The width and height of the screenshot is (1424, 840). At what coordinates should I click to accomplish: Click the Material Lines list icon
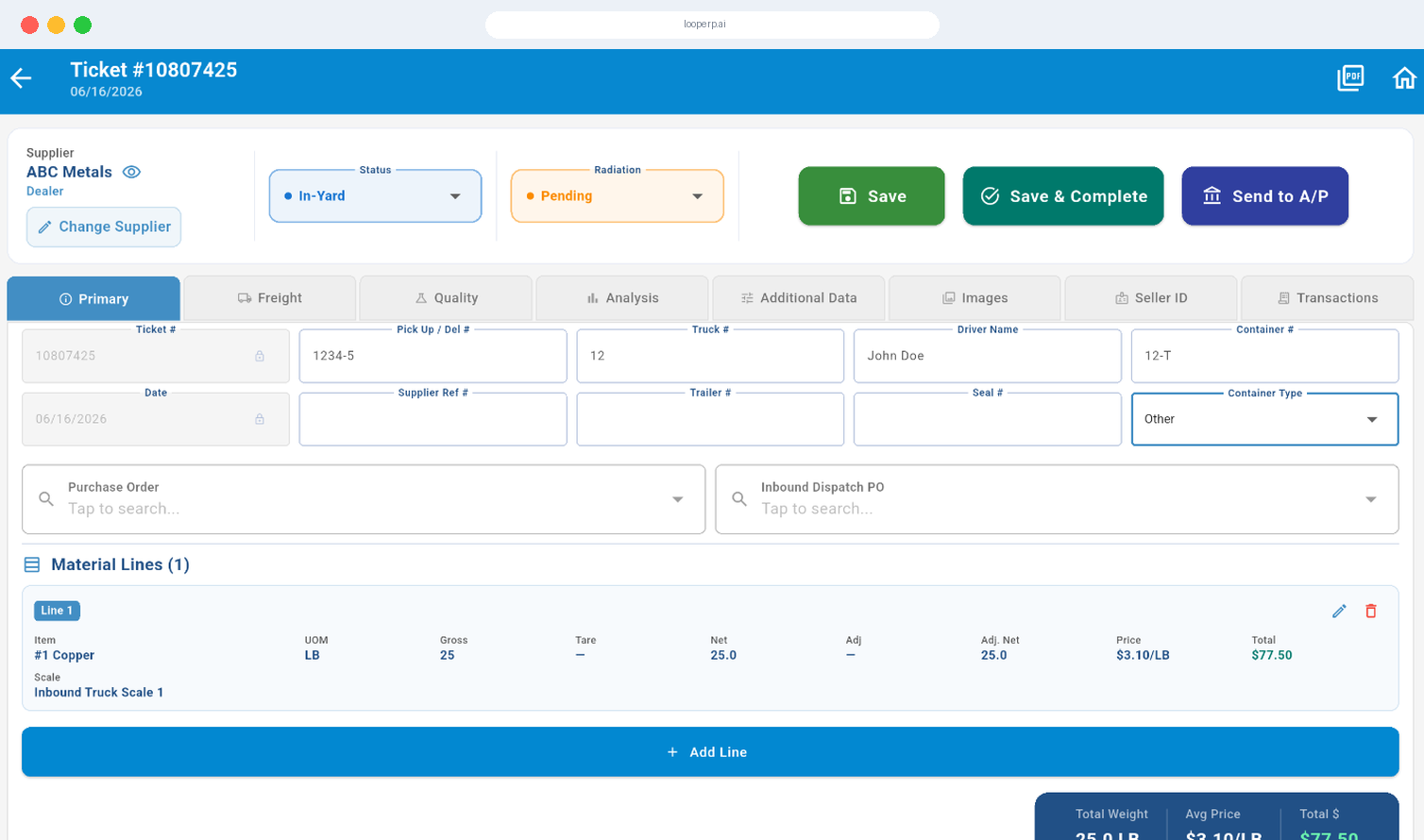32,564
